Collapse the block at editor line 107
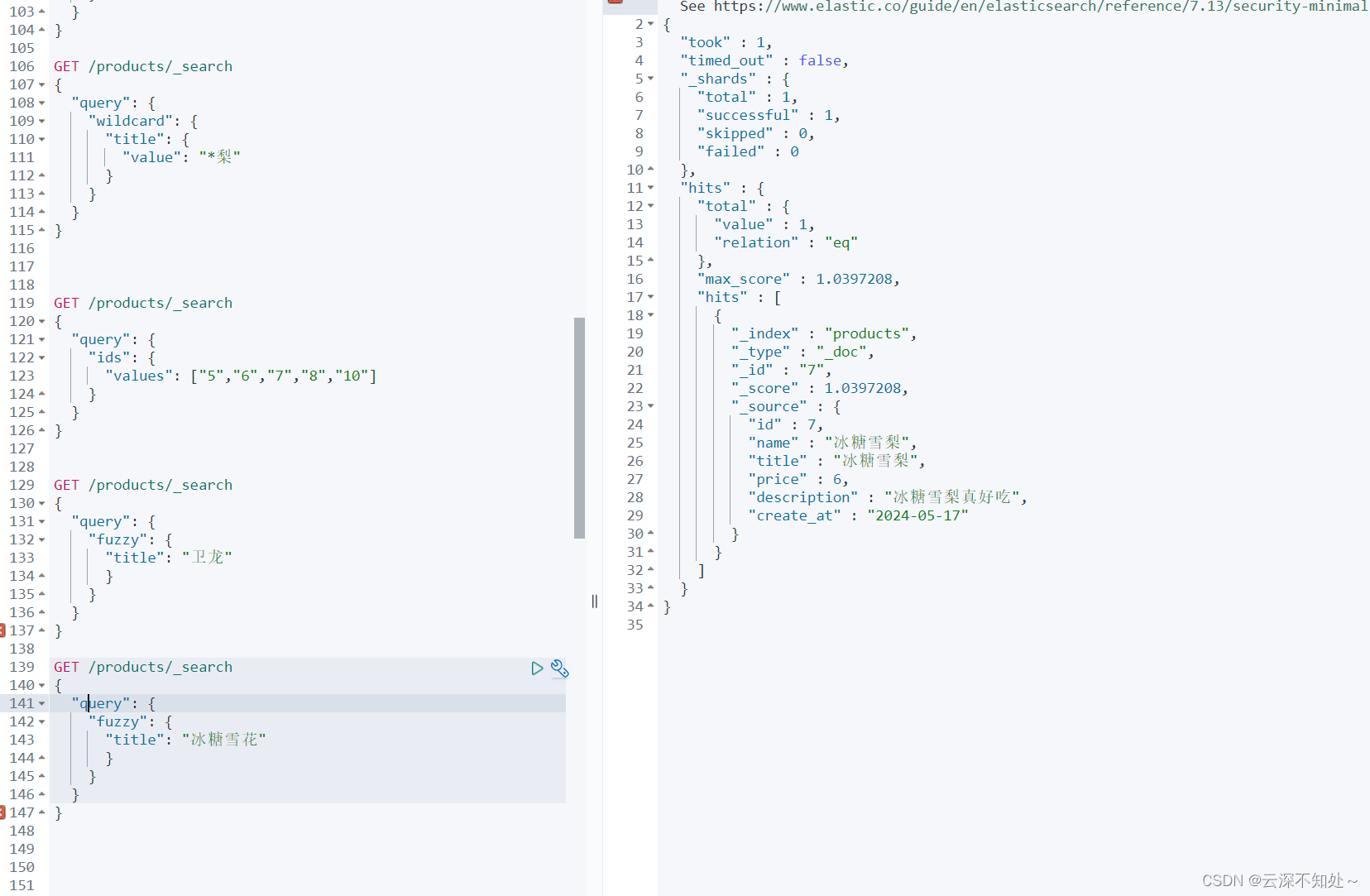The height and width of the screenshot is (896, 1370). coord(41,84)
